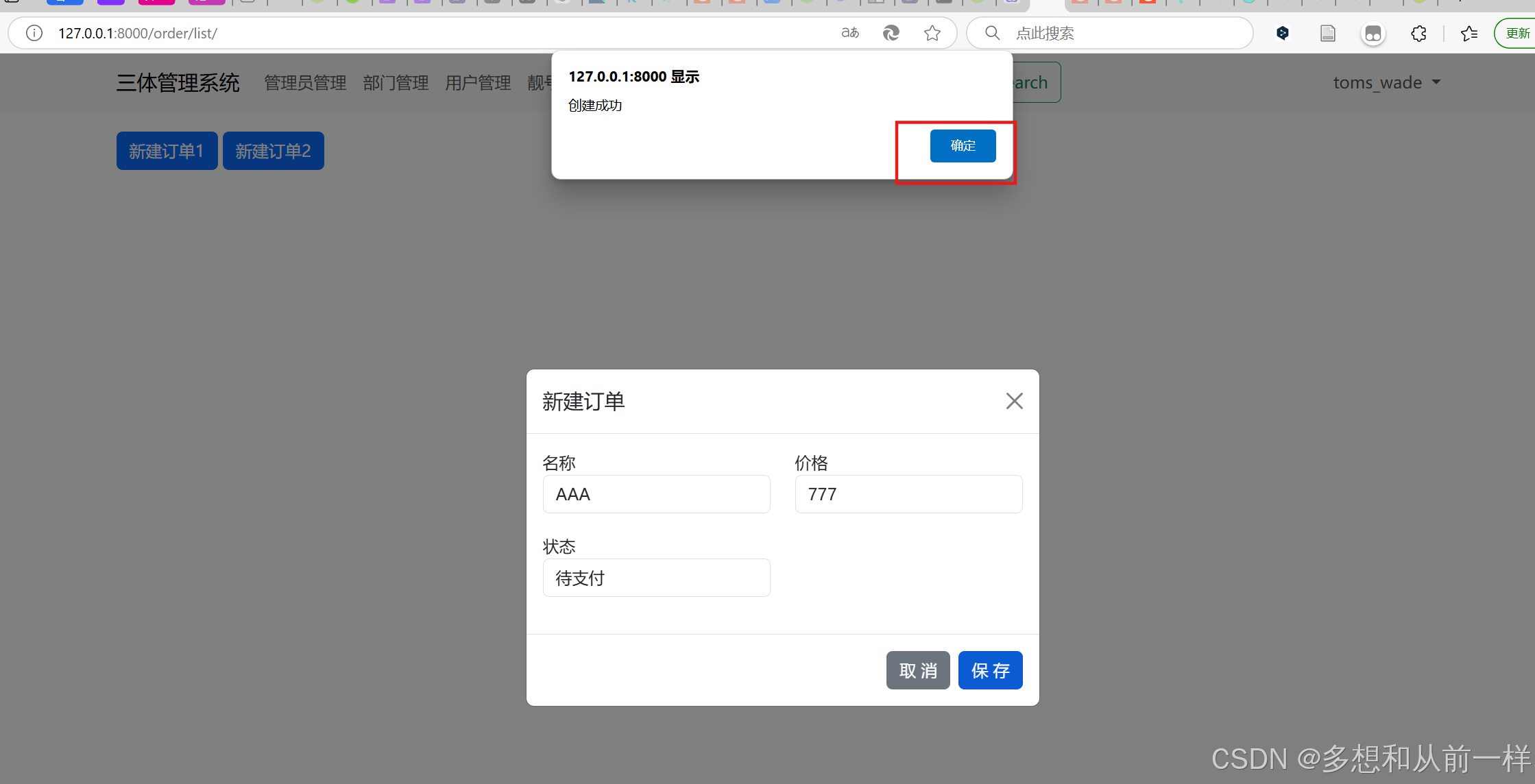Screen dimensions: 1535x784
Task: Open the favorites list icon
Action: 1468,33
